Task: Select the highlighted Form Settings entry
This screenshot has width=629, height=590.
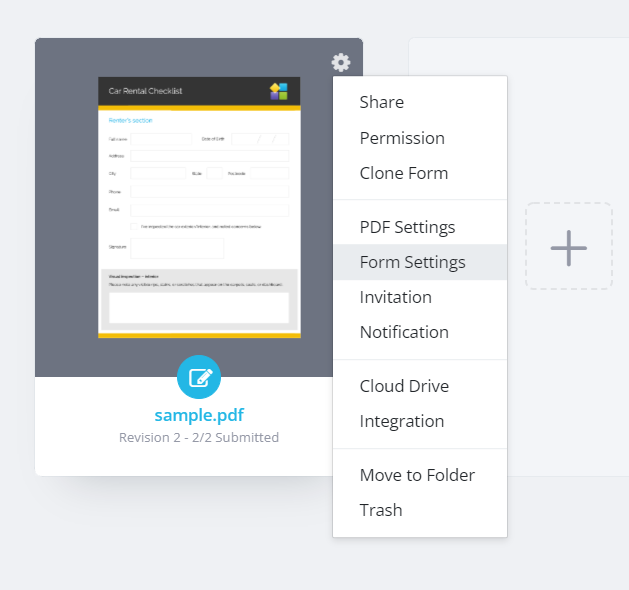Action: tap(412, 262)
